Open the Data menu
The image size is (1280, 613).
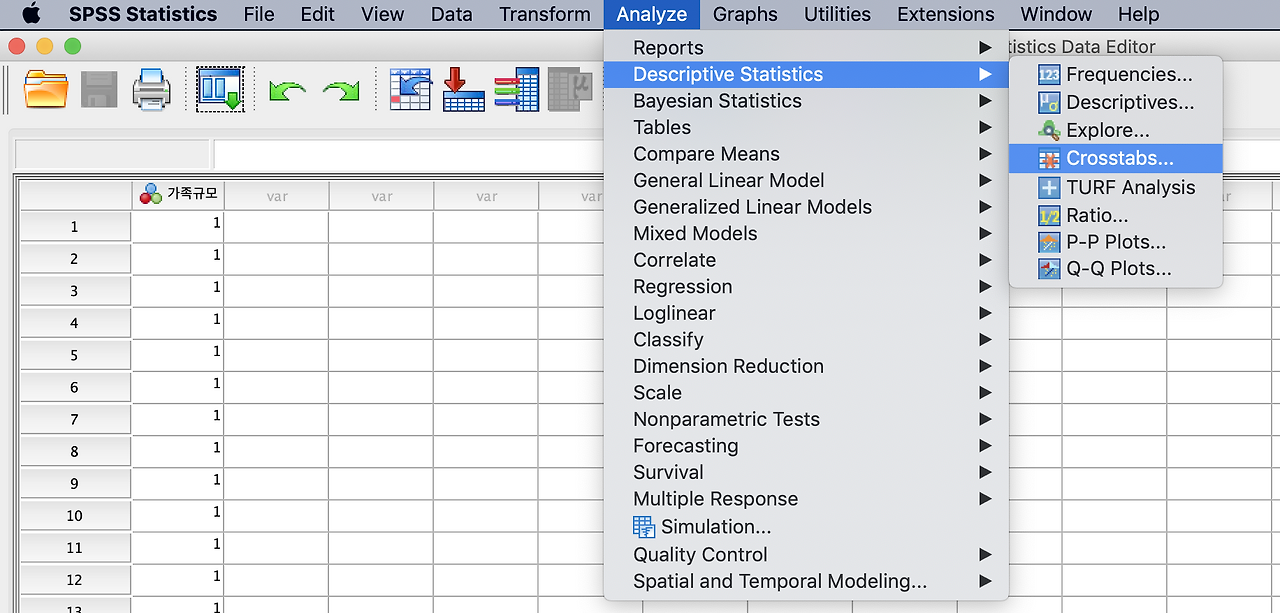coord(452,14)
